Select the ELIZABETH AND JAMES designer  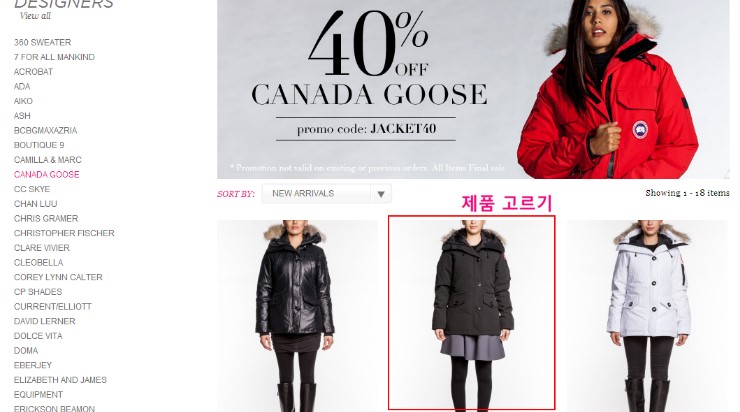point(60,380)
